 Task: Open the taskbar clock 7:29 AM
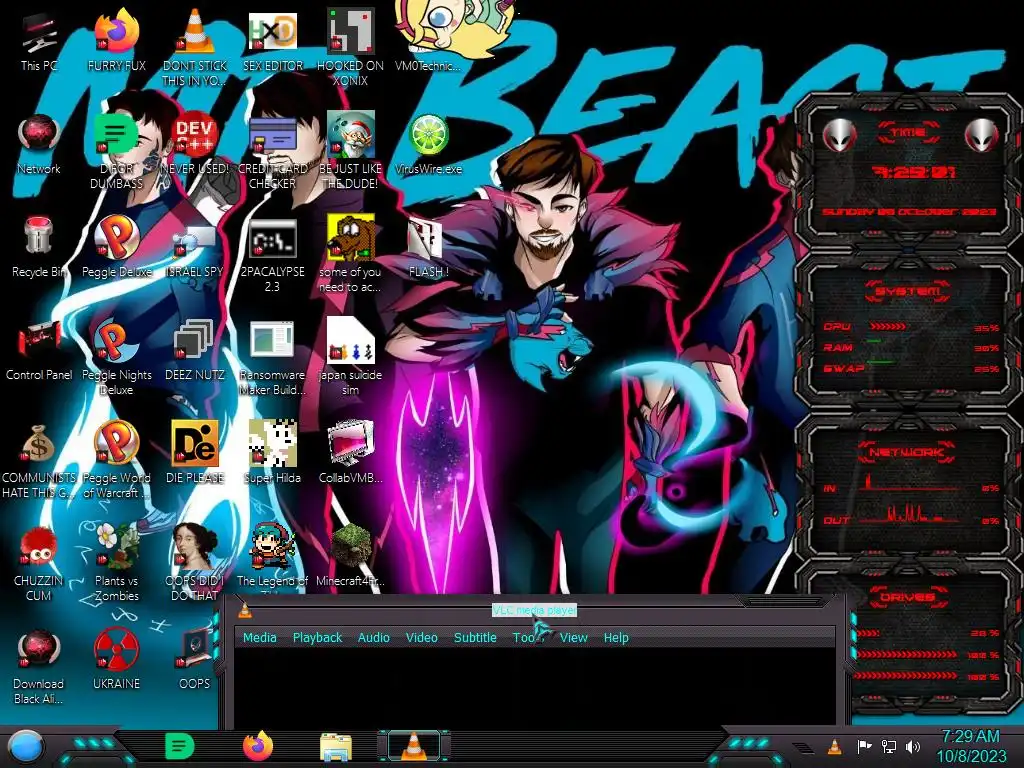pyautogui.click(x=971, y=746)
